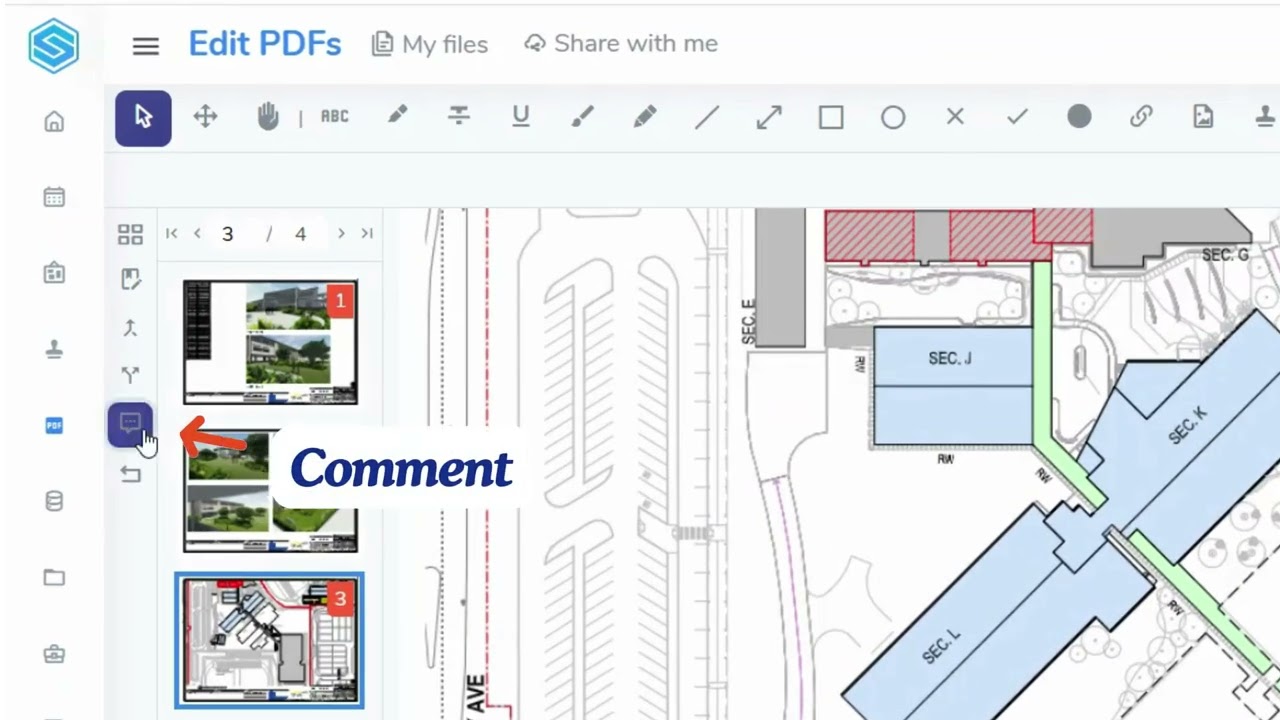This screenshot has width=1280, height=720.
Task: Select the filled dot tool
Action: (1079, 117)
